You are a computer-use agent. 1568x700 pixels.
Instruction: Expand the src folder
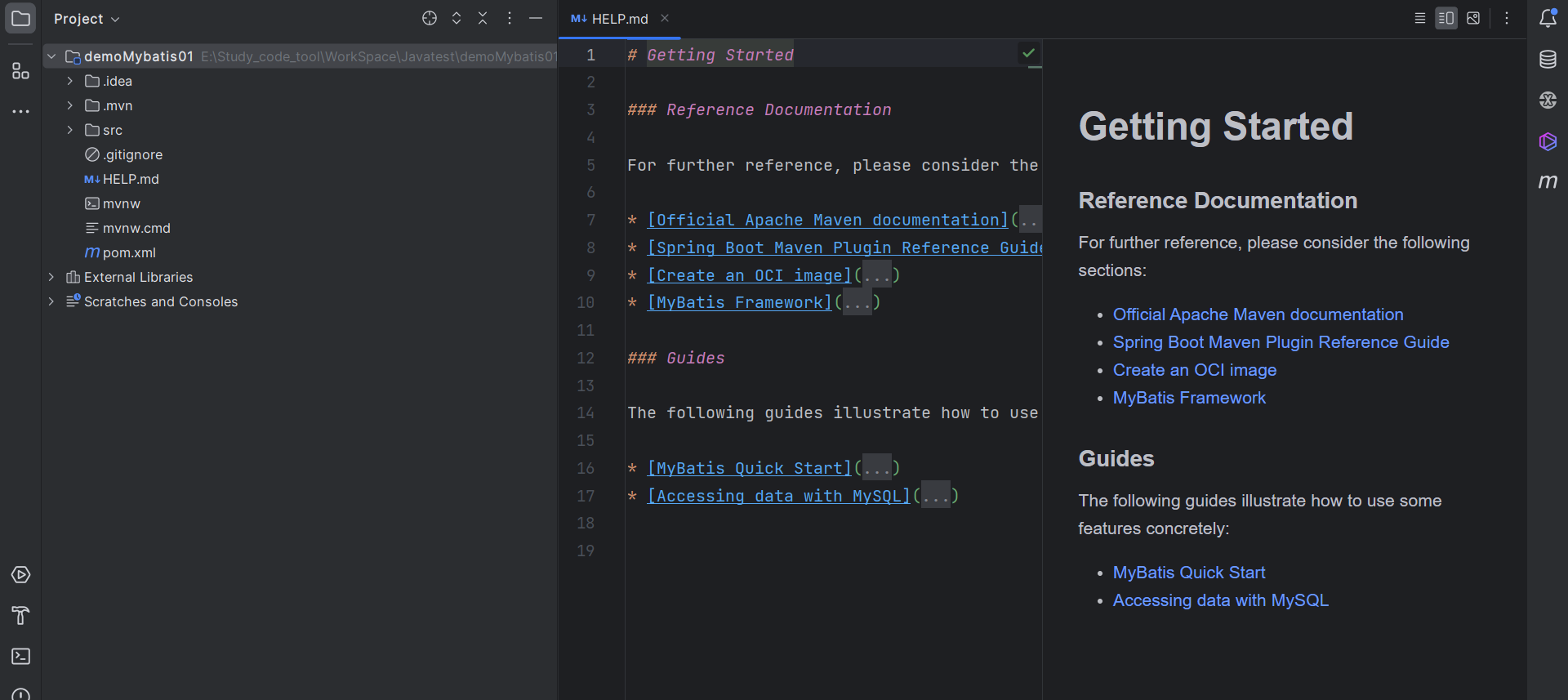[x=70, y=130]
